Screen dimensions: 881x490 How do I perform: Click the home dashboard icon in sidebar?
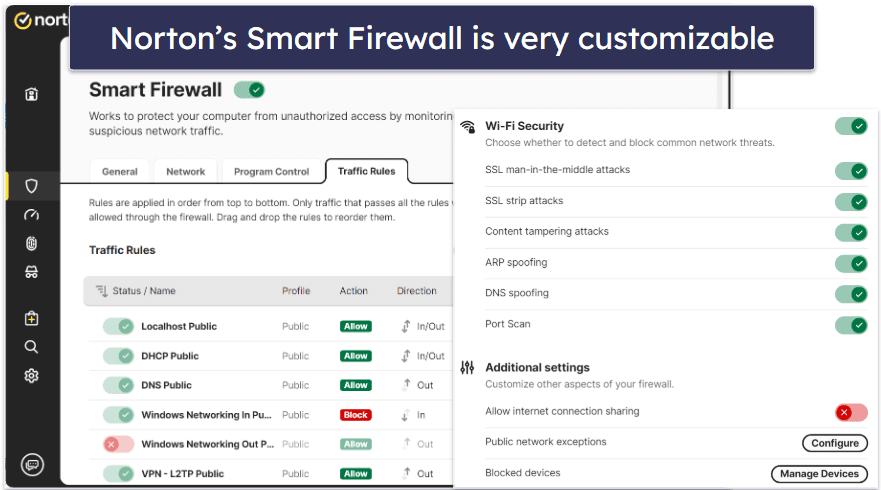[x=31, y=95]
